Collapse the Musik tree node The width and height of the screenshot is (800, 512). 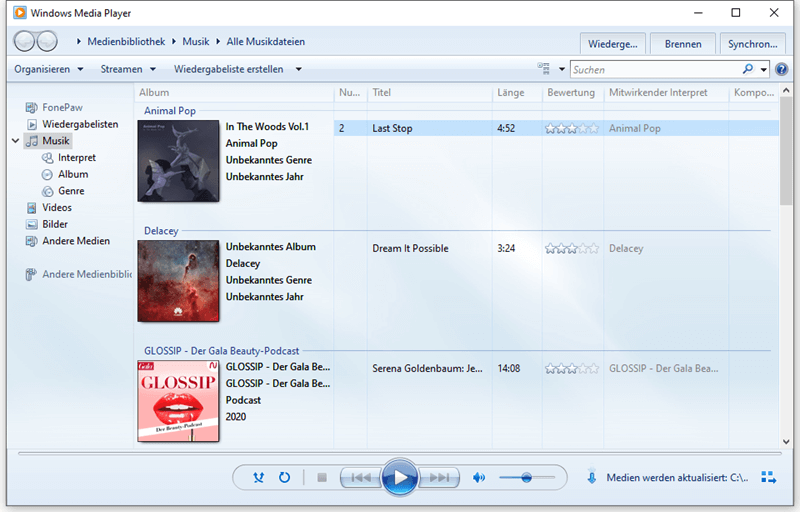[x=15, y=141]
